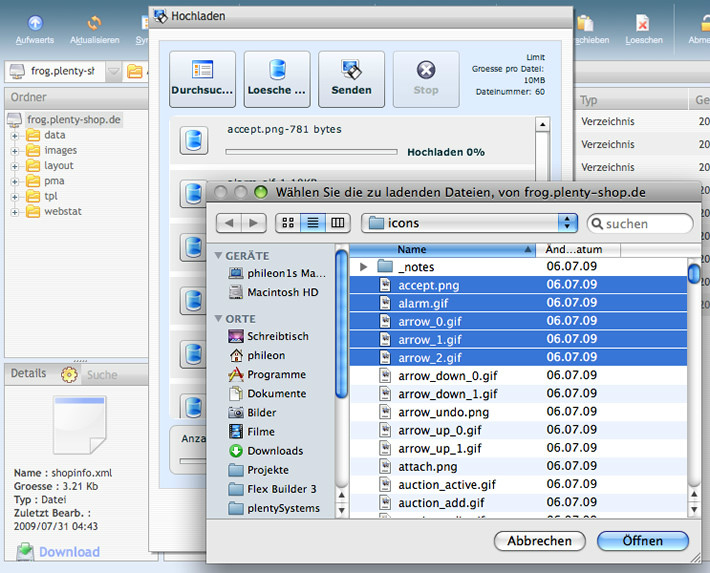Viewport: 710px width, 573px height.
Task: Select auction_active.gif in file list
Action: pyautogui.click(x=518, y=484)
